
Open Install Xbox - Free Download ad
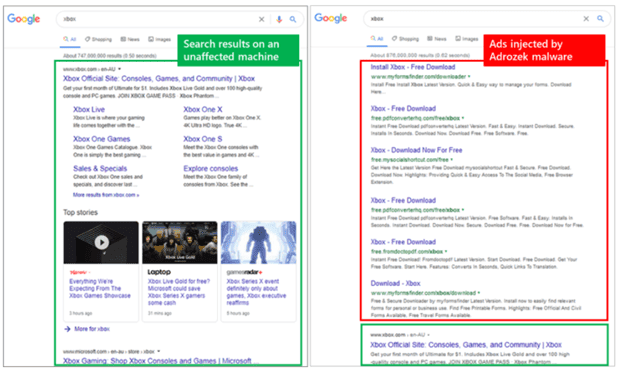[x=413, y=67]
